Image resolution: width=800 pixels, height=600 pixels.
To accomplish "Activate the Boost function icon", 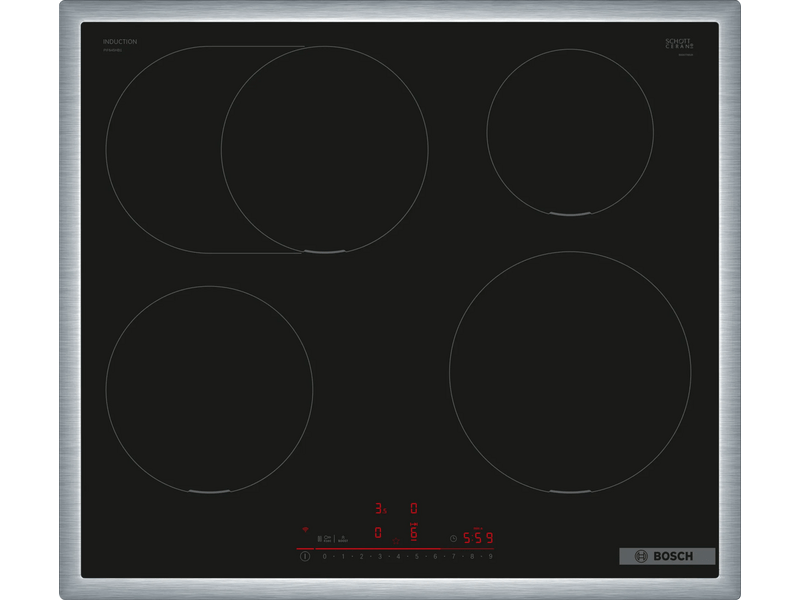I will pos(343,539).
